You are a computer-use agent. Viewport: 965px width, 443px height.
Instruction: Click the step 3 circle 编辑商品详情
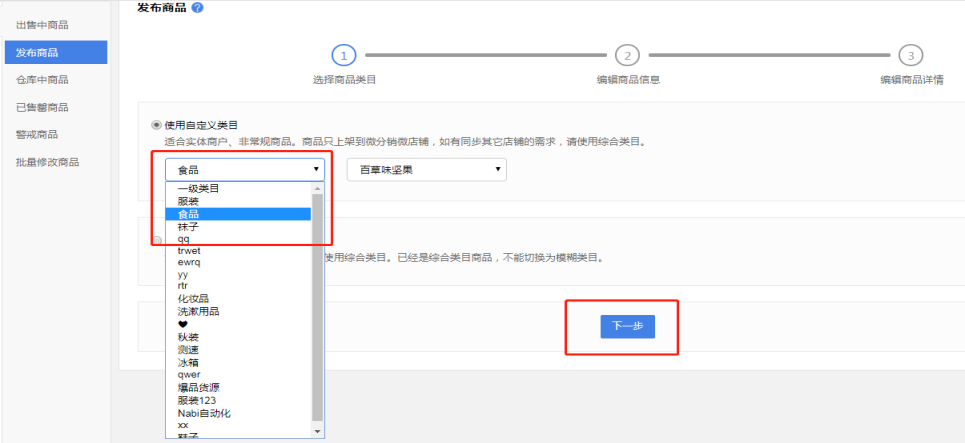tap(910, 55)
